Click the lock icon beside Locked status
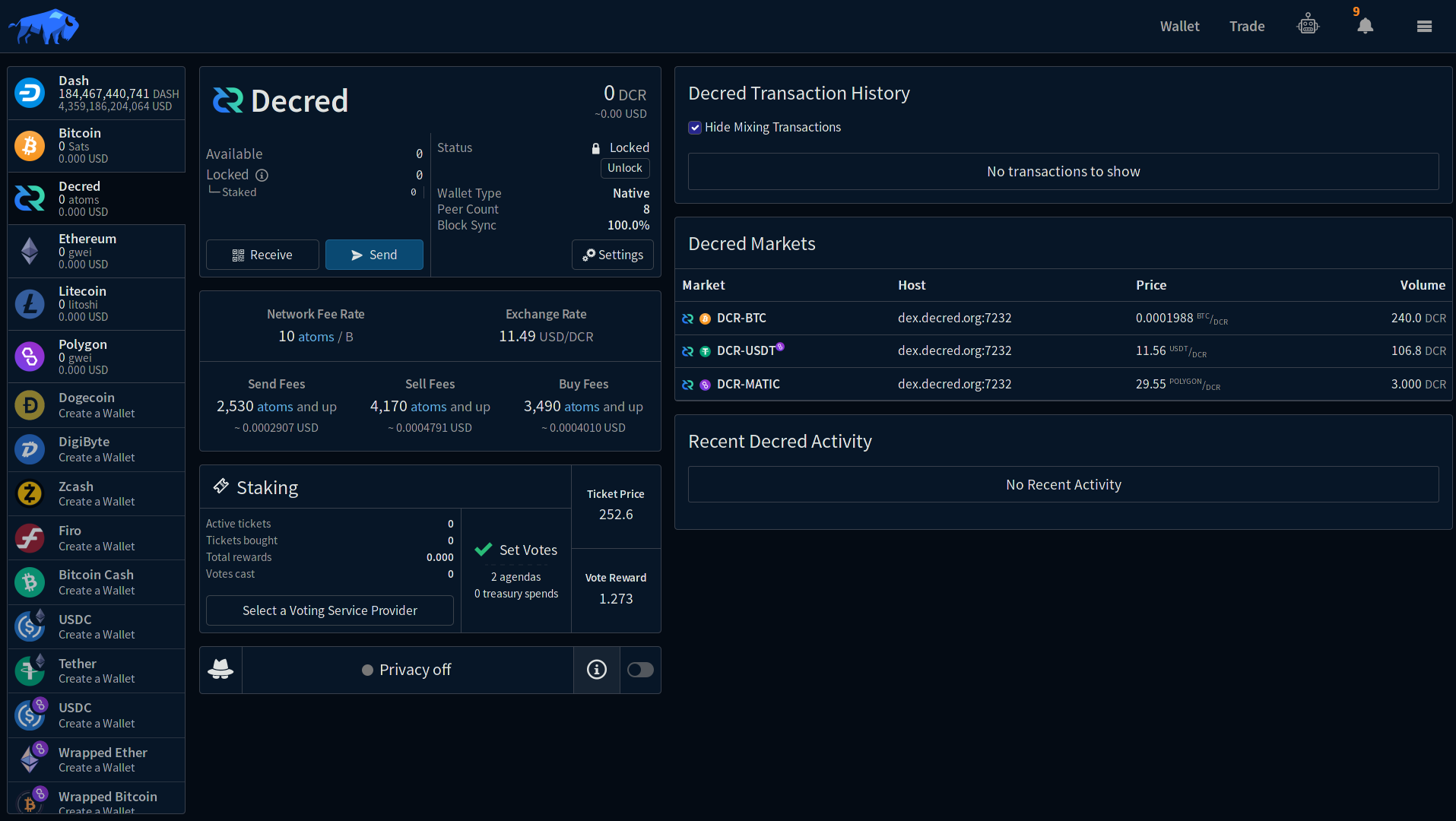Viewport: 1456px width, 821px height. tap(596, 148)
